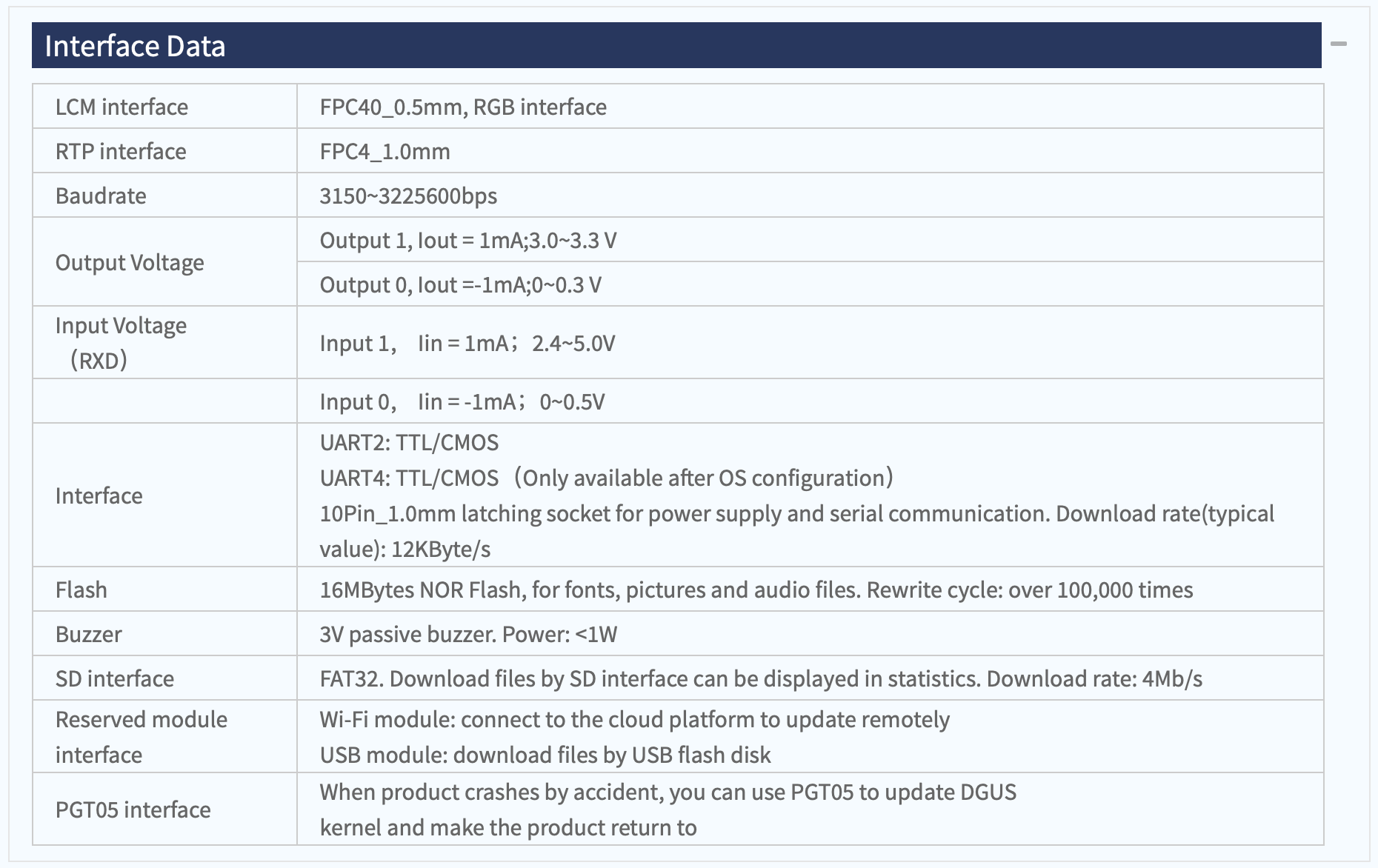Click the FPC40_0.5mm, RGB interface value
The height and width of the screenshot is (868, 1378).
[463, 107]
